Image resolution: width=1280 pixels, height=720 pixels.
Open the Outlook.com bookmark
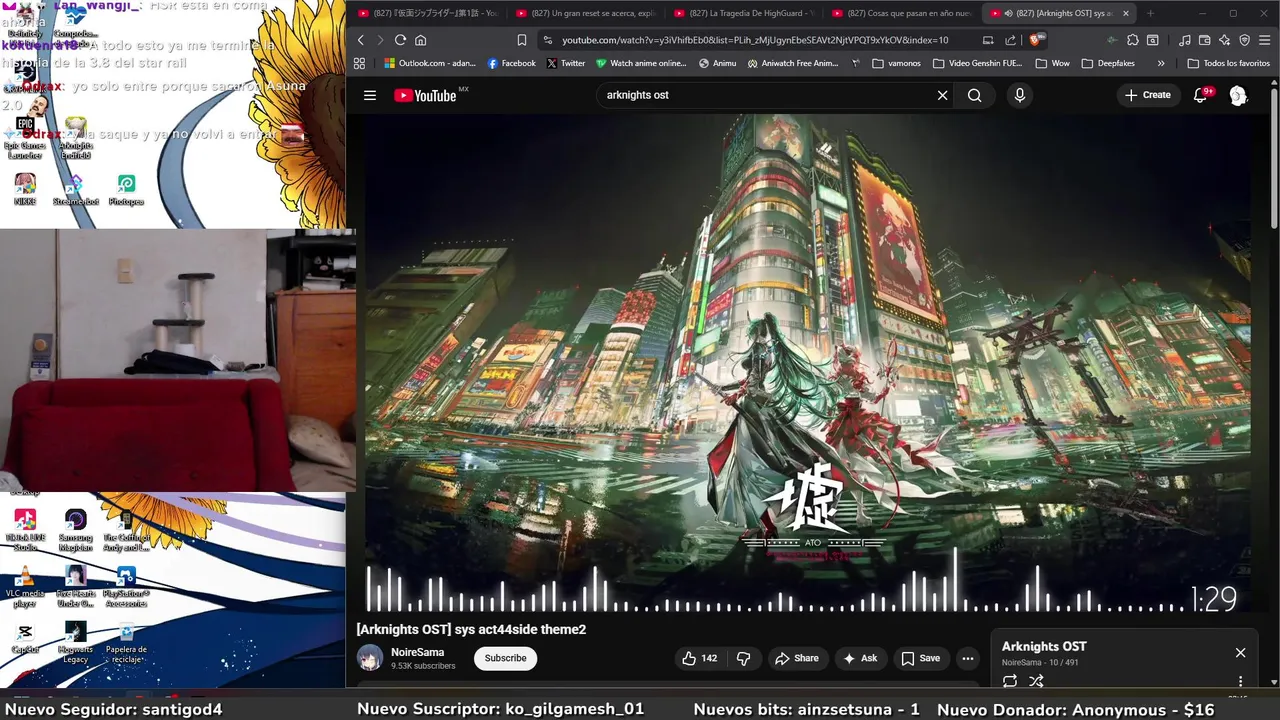point(430,63)
